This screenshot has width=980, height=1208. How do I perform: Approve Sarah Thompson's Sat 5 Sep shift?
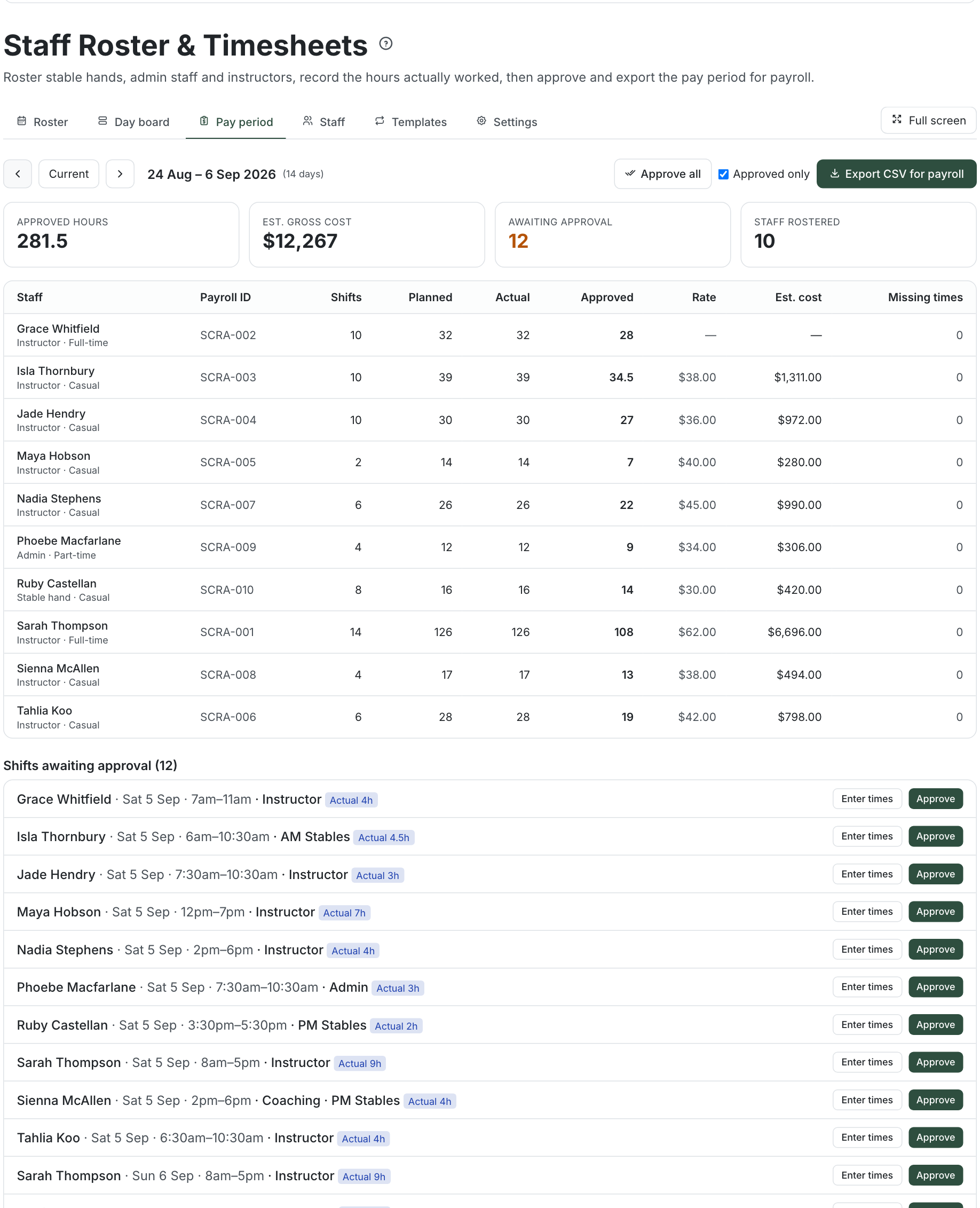click(935, 1062)
